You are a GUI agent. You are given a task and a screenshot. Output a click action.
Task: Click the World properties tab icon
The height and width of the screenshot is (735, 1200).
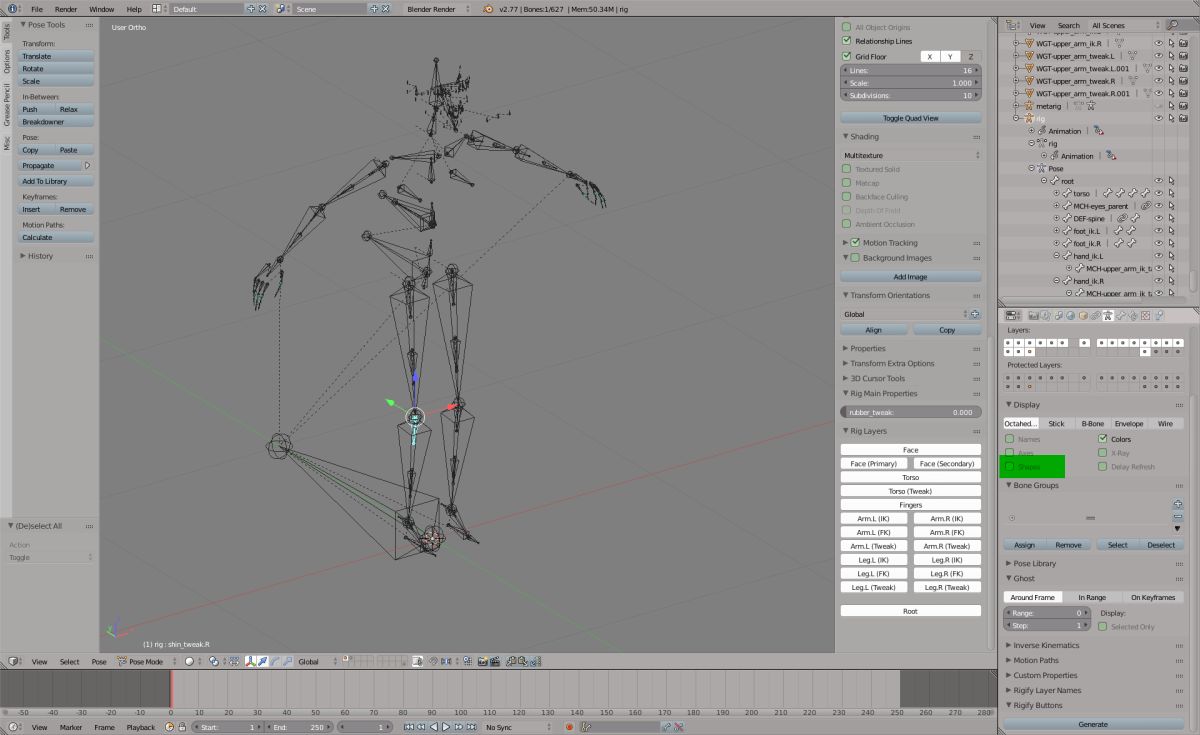(1070, 315)
